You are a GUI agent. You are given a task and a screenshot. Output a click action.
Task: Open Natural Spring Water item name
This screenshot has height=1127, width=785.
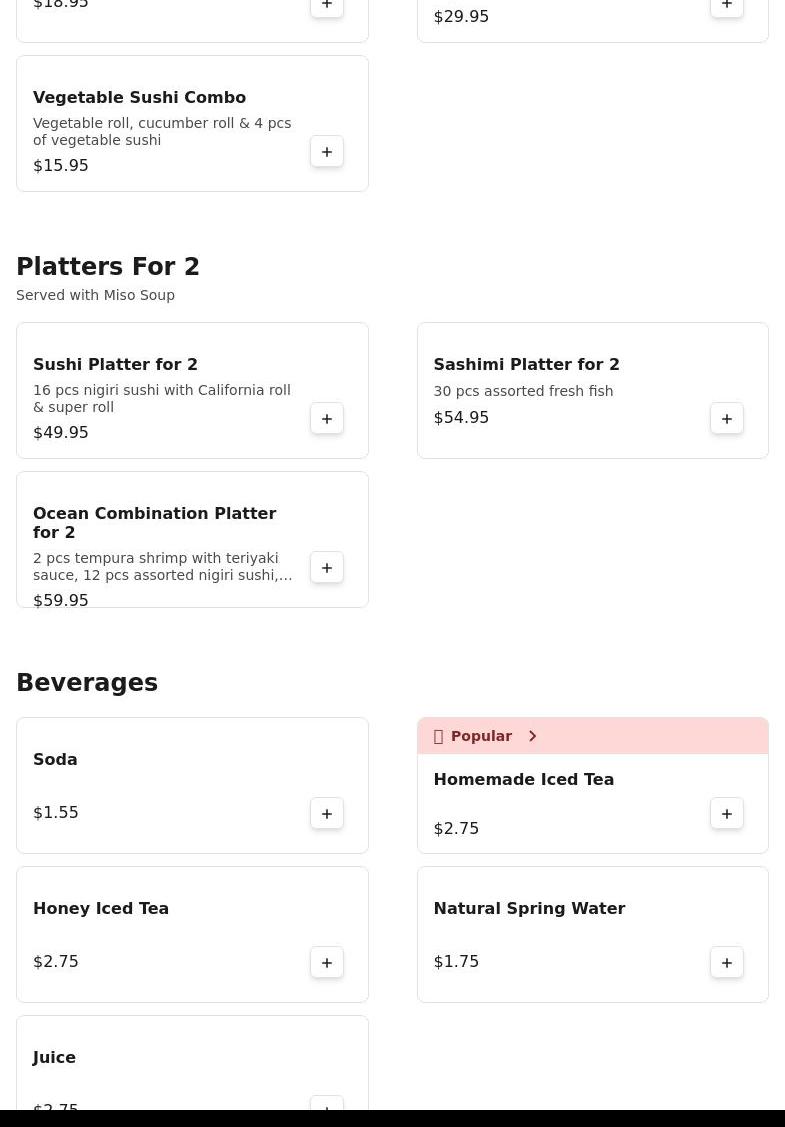click(529, 909)
